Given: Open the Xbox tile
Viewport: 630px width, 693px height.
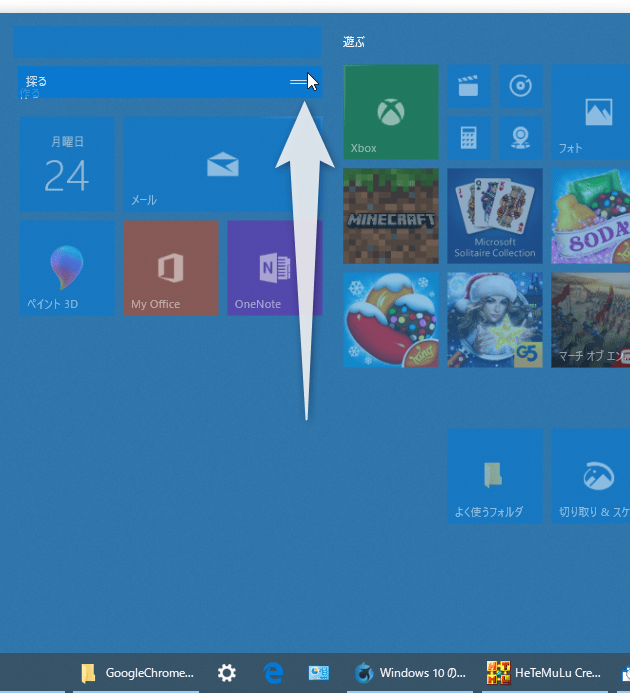Looking at the screenshot, I should click(x=391, y=112).
